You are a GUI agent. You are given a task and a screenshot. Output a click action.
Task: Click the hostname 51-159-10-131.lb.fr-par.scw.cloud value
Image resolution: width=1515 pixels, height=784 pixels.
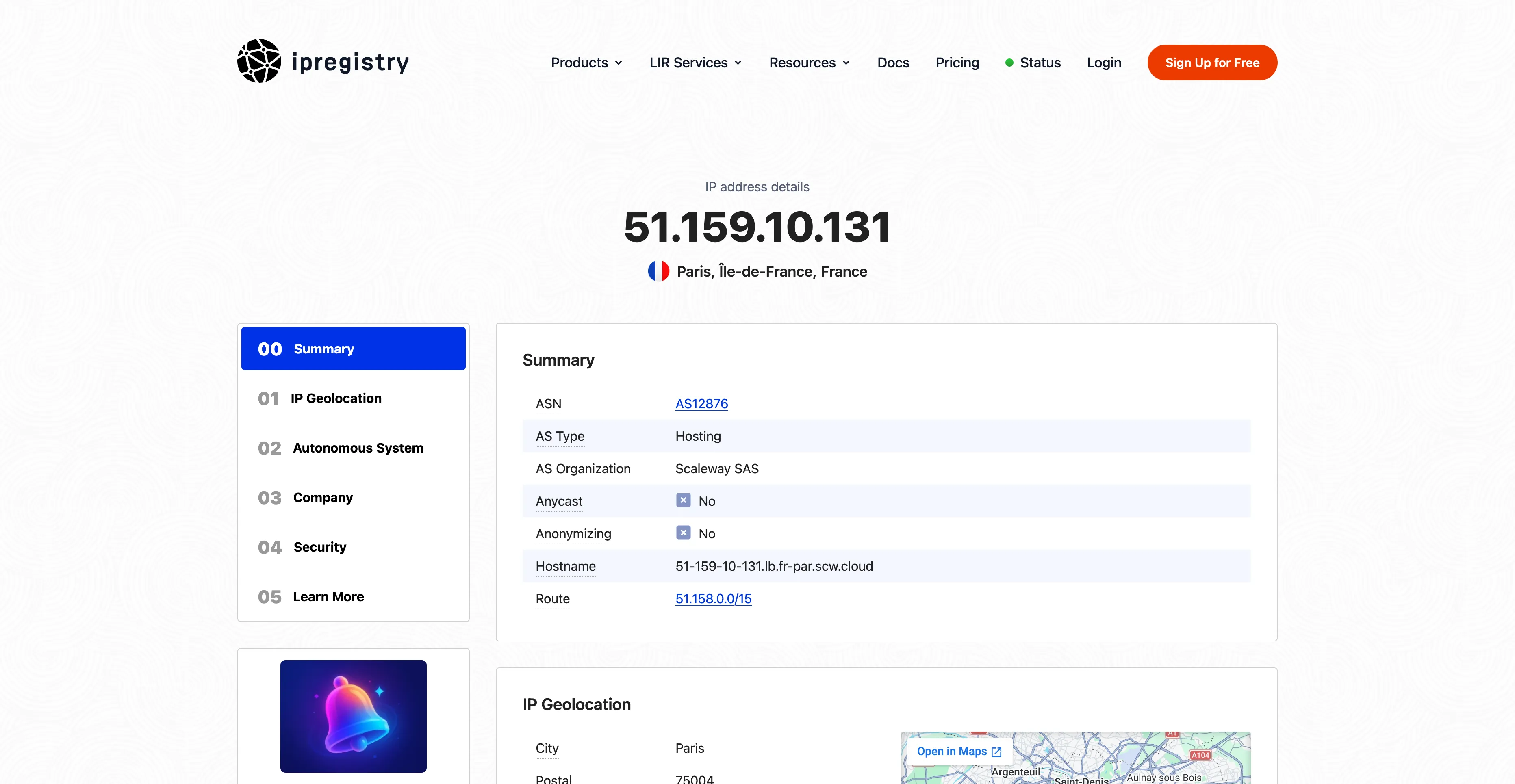(x=774, y=566)
